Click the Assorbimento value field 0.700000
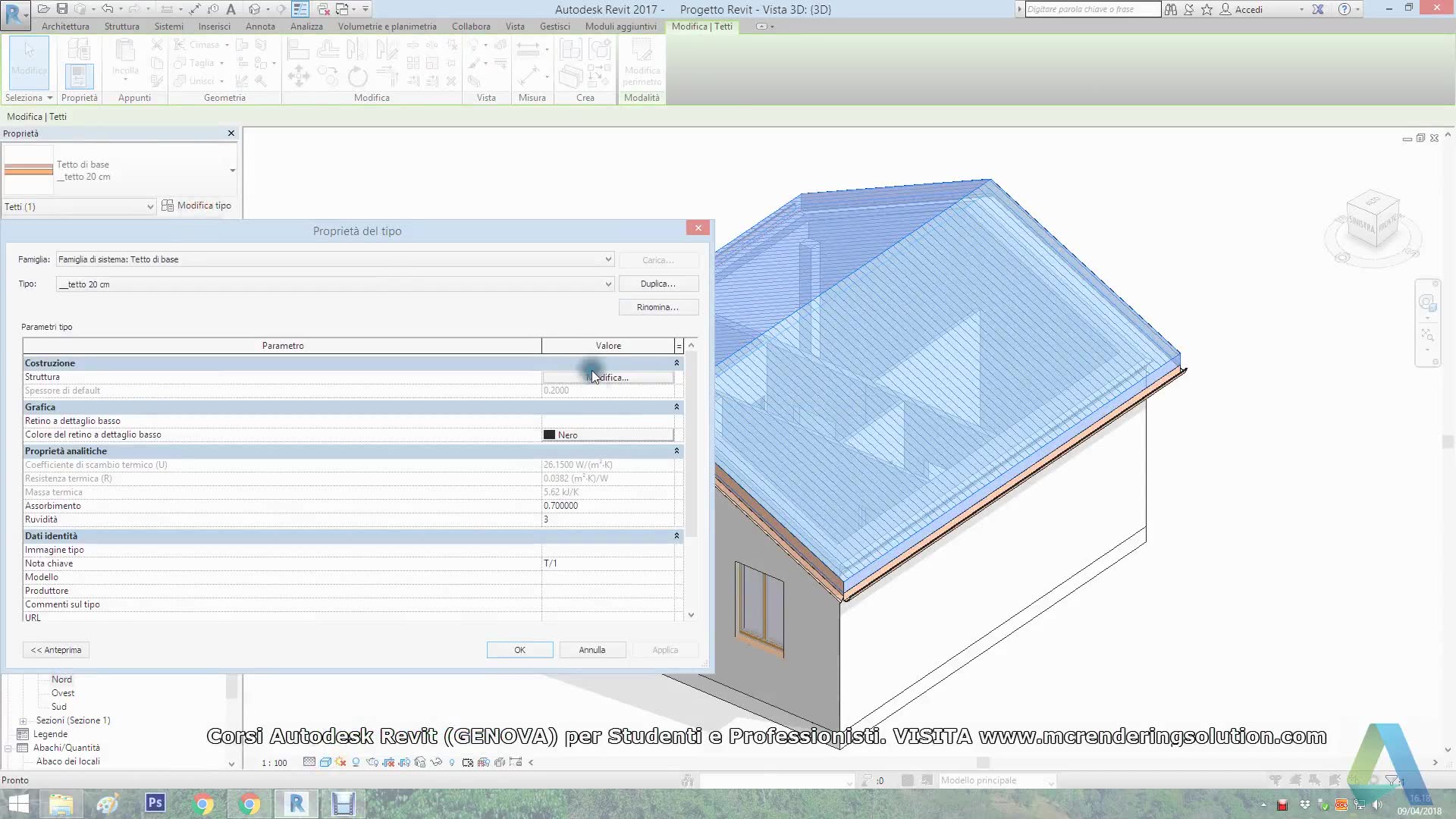1456x819 pixels. pyautogui.click(x=607, y=506)
